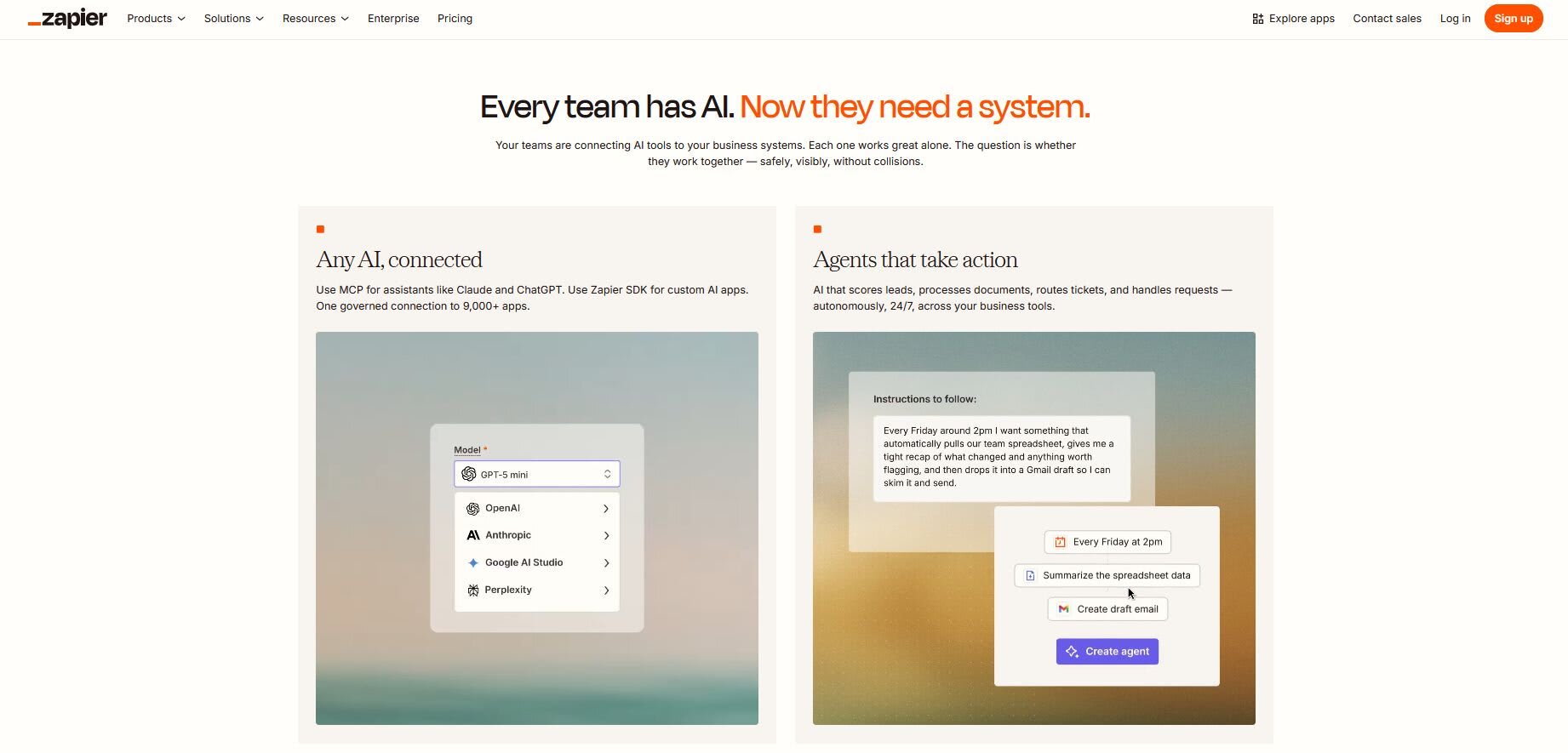The width and height of the screenshot is (1568, 753).
Task: Click the instructions text box
Action: tap(1002, 458)
